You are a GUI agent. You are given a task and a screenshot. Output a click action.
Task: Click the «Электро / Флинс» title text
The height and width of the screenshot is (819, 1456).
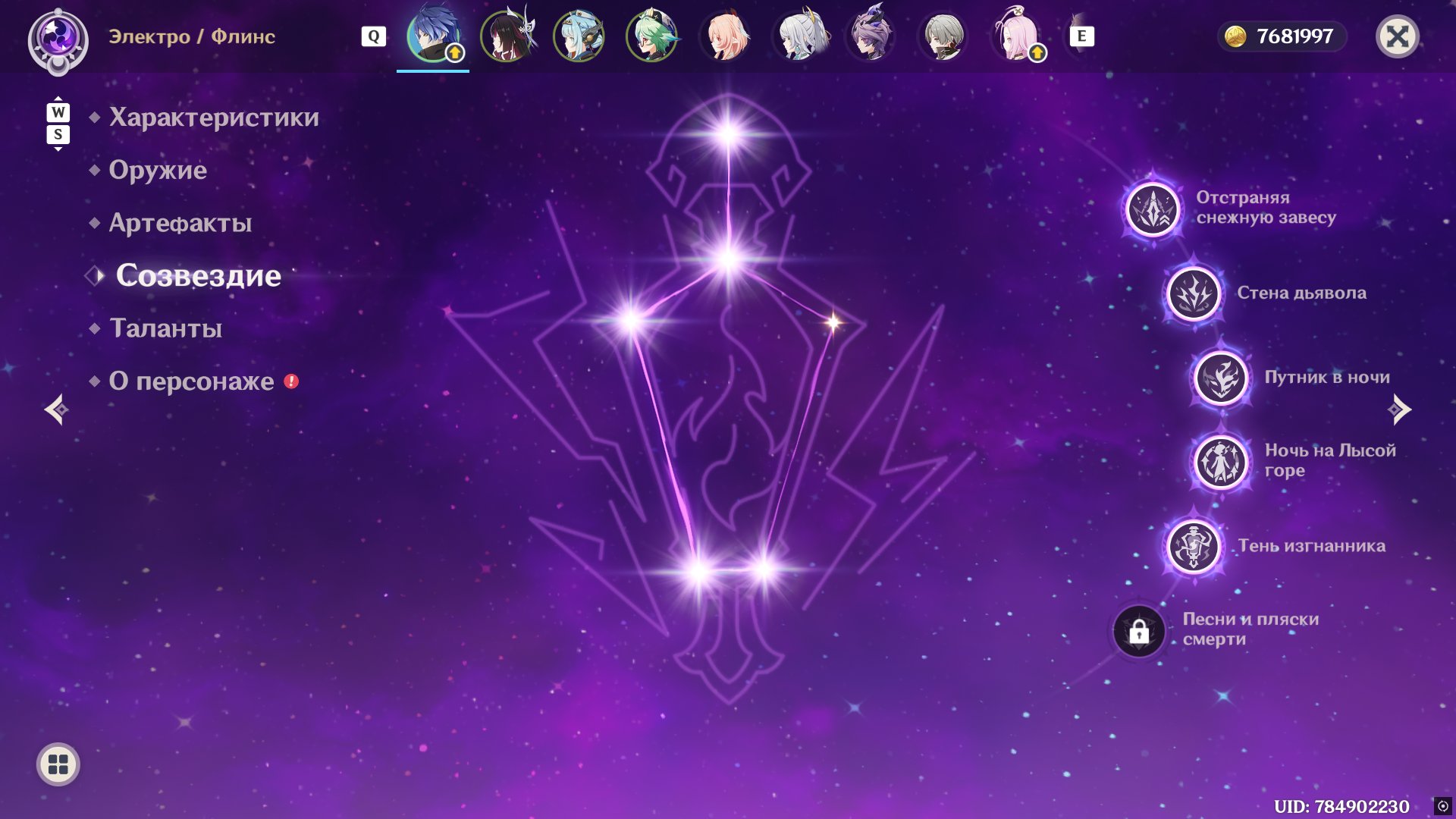[192, 36]
